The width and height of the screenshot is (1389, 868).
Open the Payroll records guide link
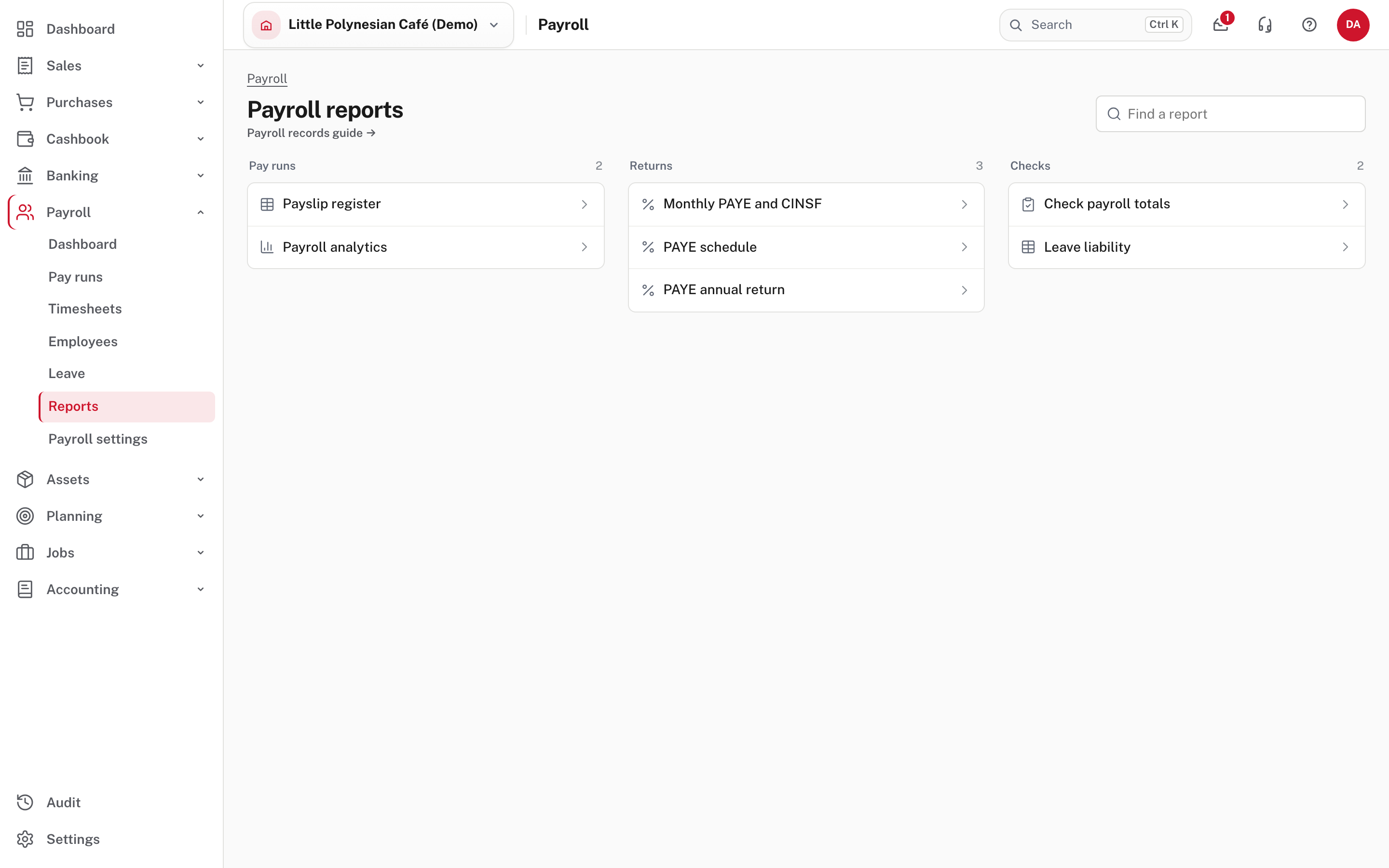pos(311,133)
